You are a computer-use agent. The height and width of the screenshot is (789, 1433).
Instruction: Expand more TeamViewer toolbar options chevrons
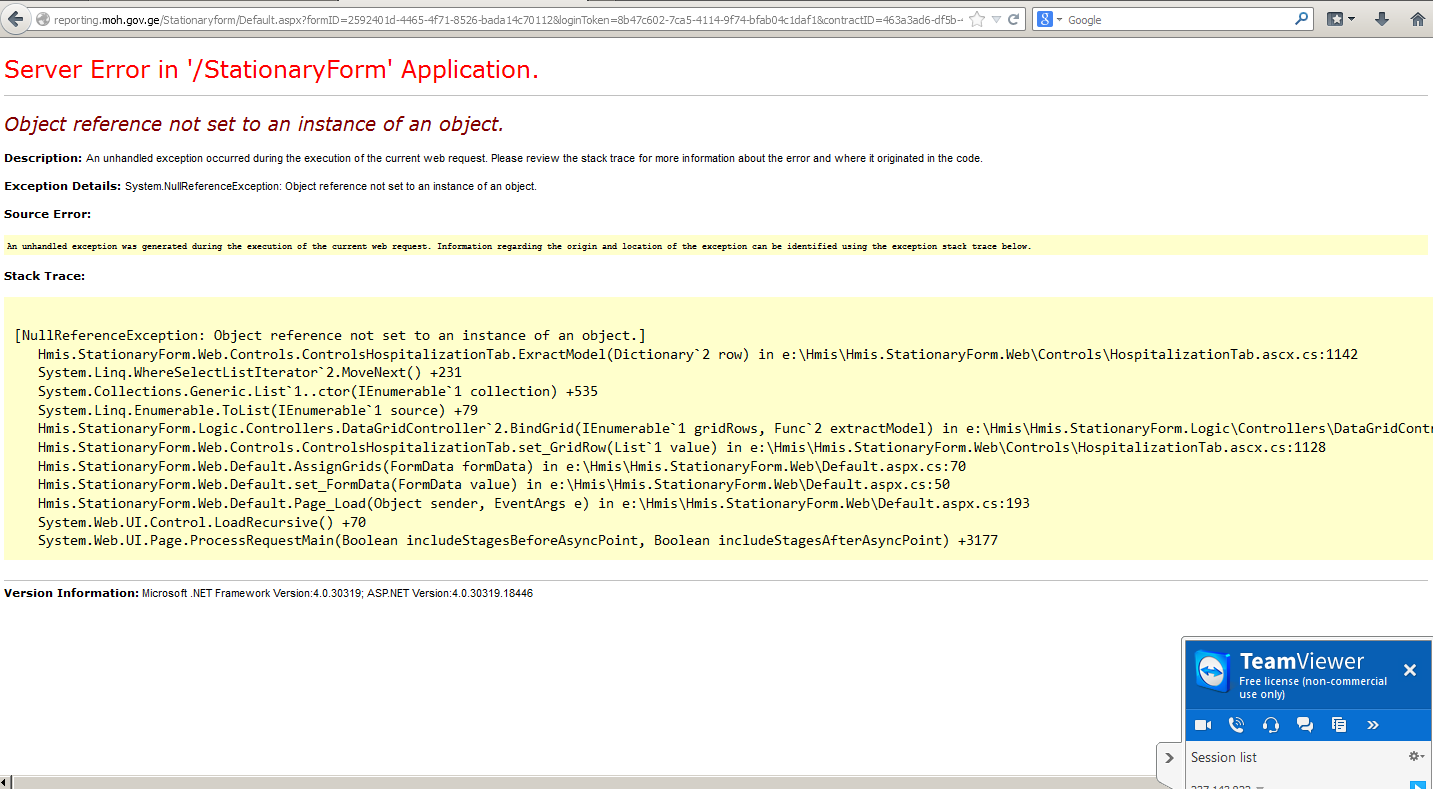[x=1373, y=725]
